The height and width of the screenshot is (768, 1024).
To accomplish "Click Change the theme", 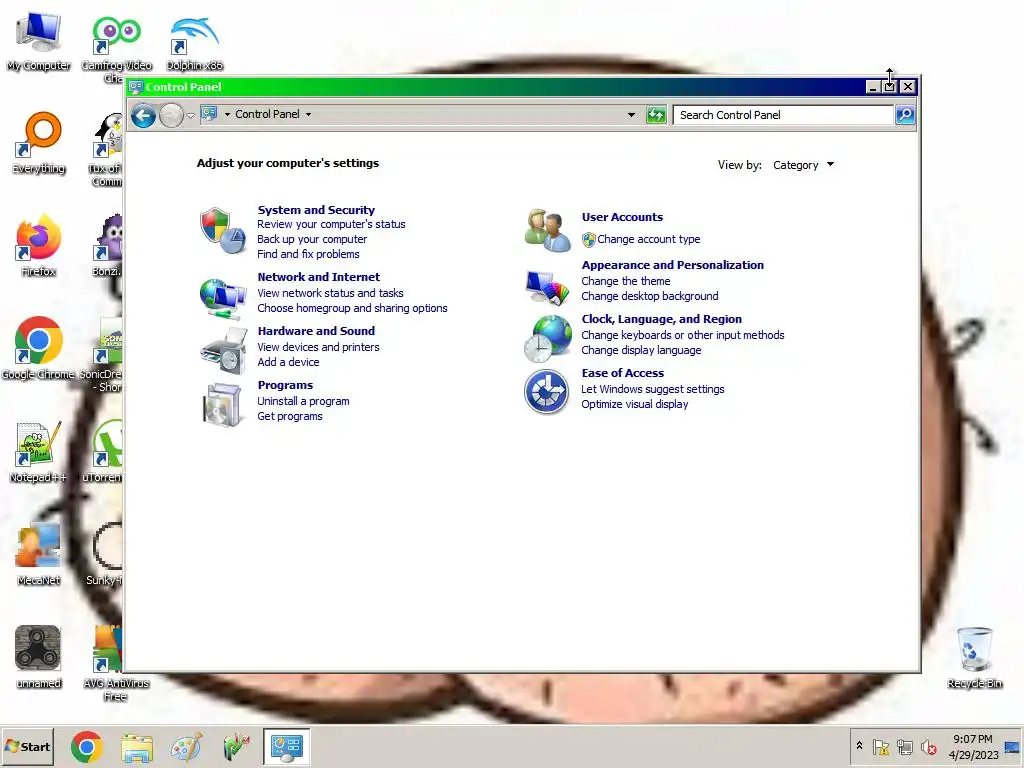I will coord(626,281).
